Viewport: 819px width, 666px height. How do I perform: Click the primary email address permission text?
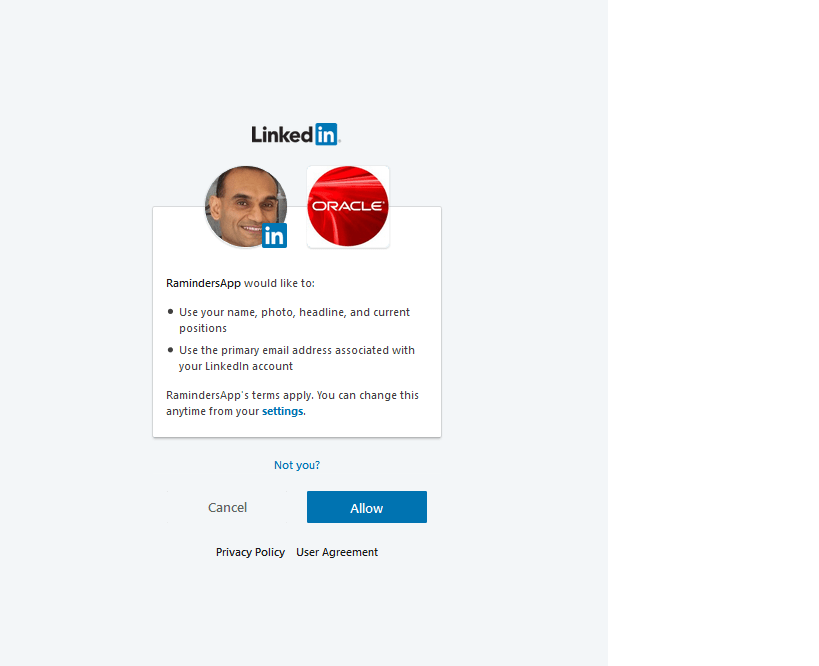click(297, 358)
